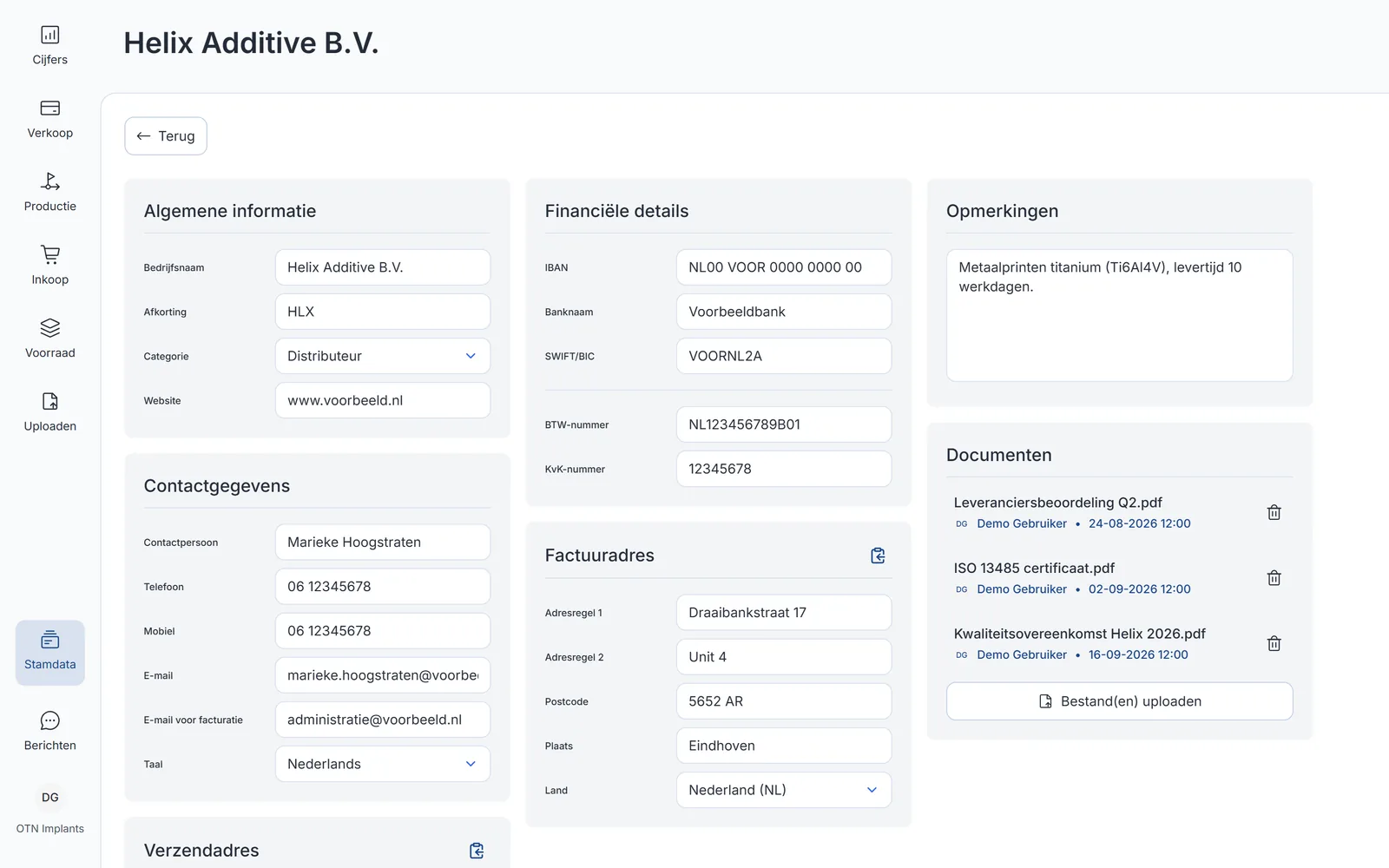Click the Website field
This screenshot has height=868, width=1389.
pos(383,400)
